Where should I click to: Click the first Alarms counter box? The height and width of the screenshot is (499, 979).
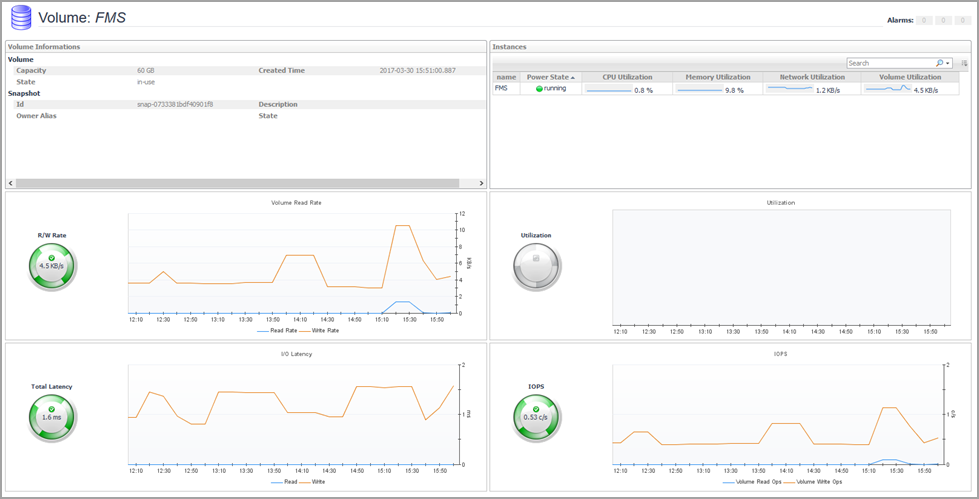click(926, 20)
